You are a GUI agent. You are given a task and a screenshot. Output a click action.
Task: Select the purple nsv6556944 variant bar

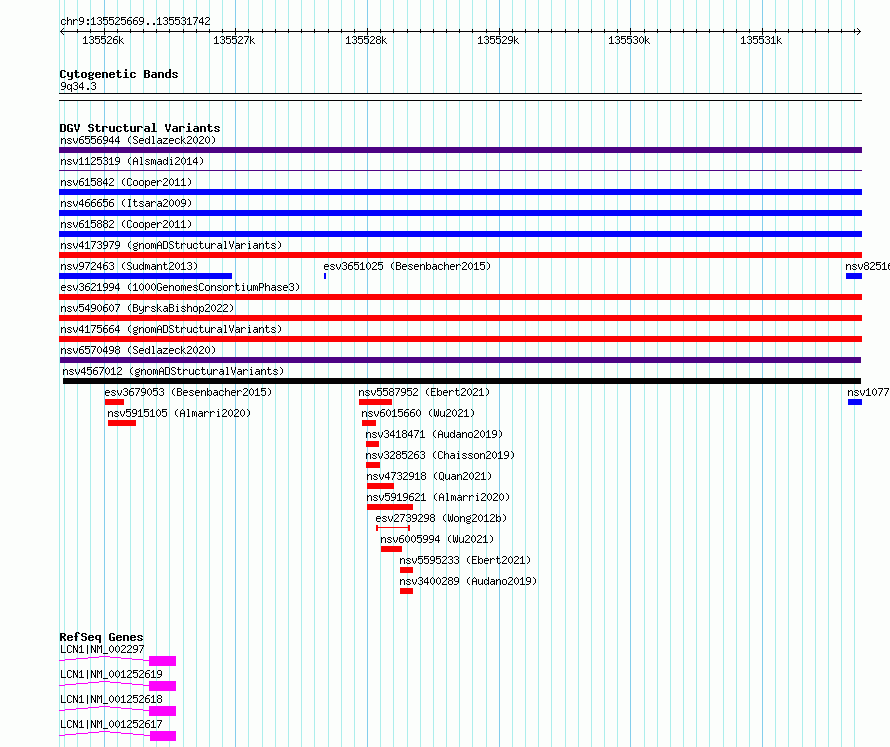coord(460,150)
